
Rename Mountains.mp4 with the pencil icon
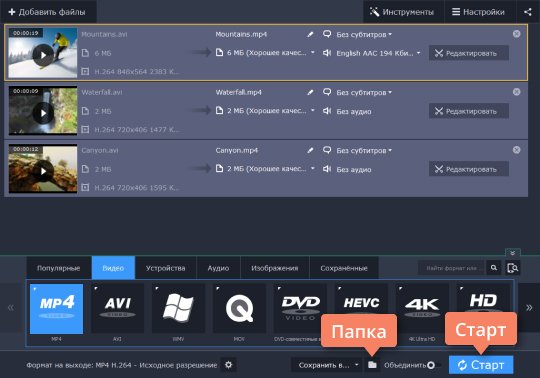[x=310, y=34]
